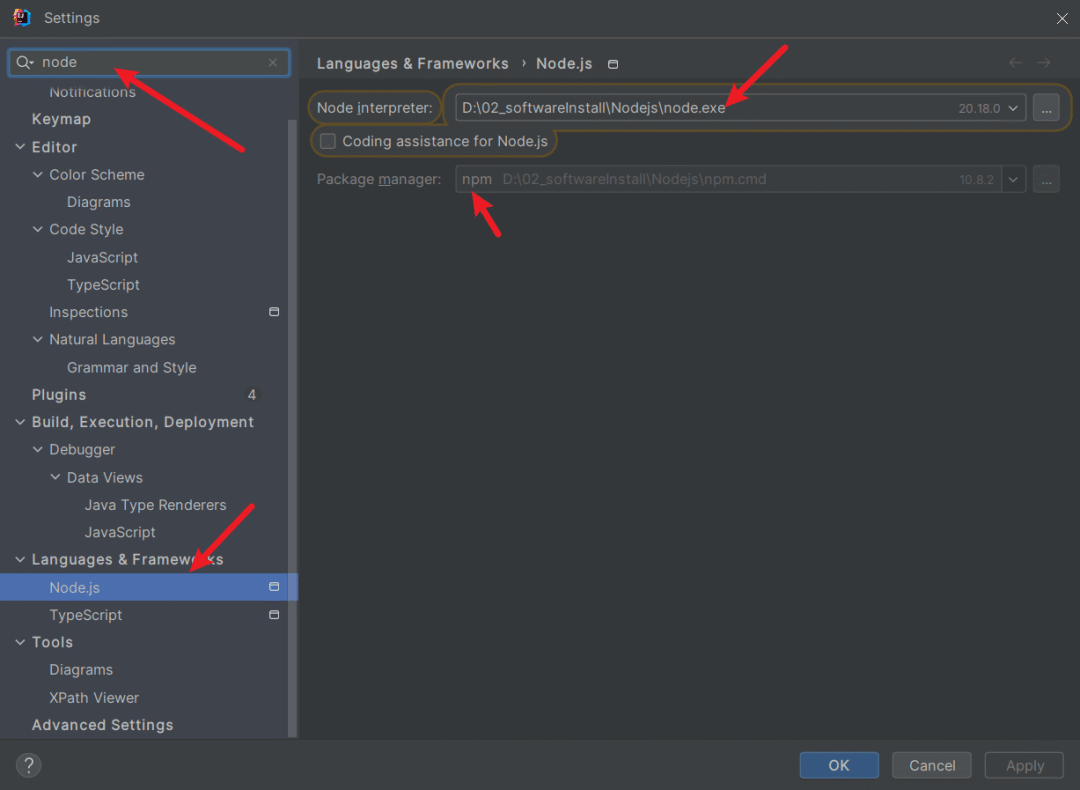Open Grammar and Style settings

coord(132,367)
